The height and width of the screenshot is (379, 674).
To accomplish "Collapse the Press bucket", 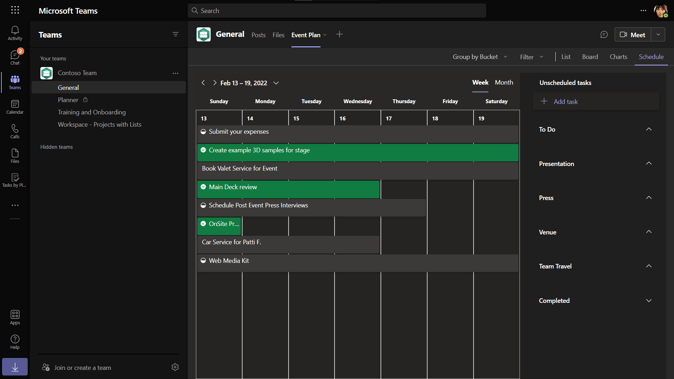I will point(649,198).
